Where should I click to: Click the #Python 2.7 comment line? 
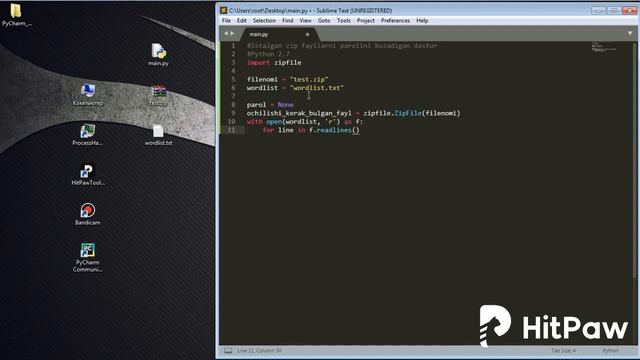click(268, 54)
